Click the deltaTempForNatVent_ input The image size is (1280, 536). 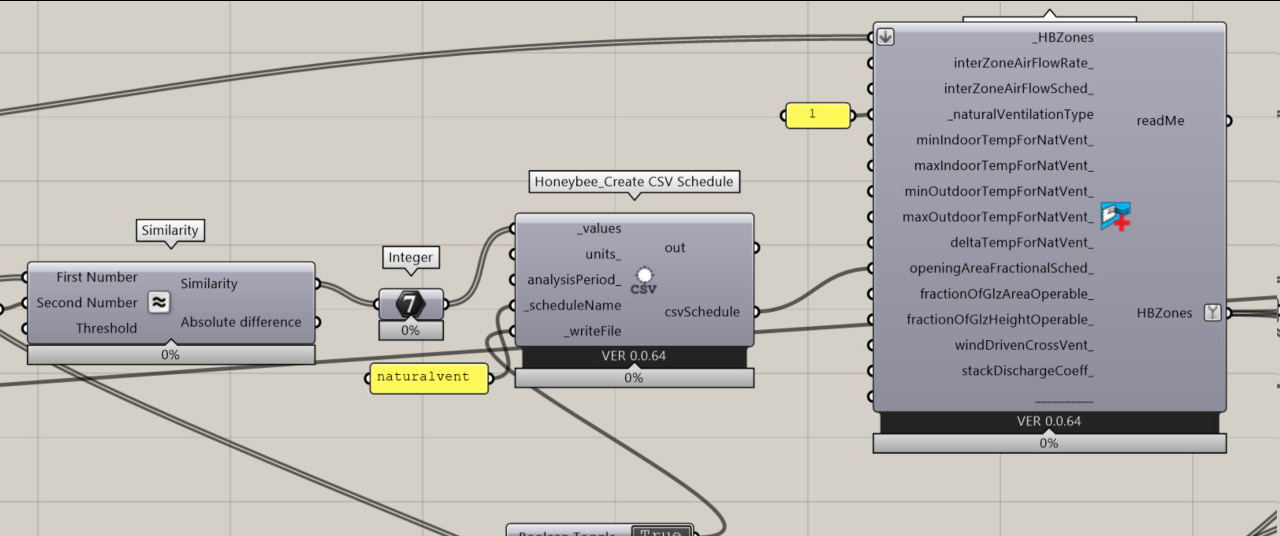pyautogui.click(x=1022, y=242)
